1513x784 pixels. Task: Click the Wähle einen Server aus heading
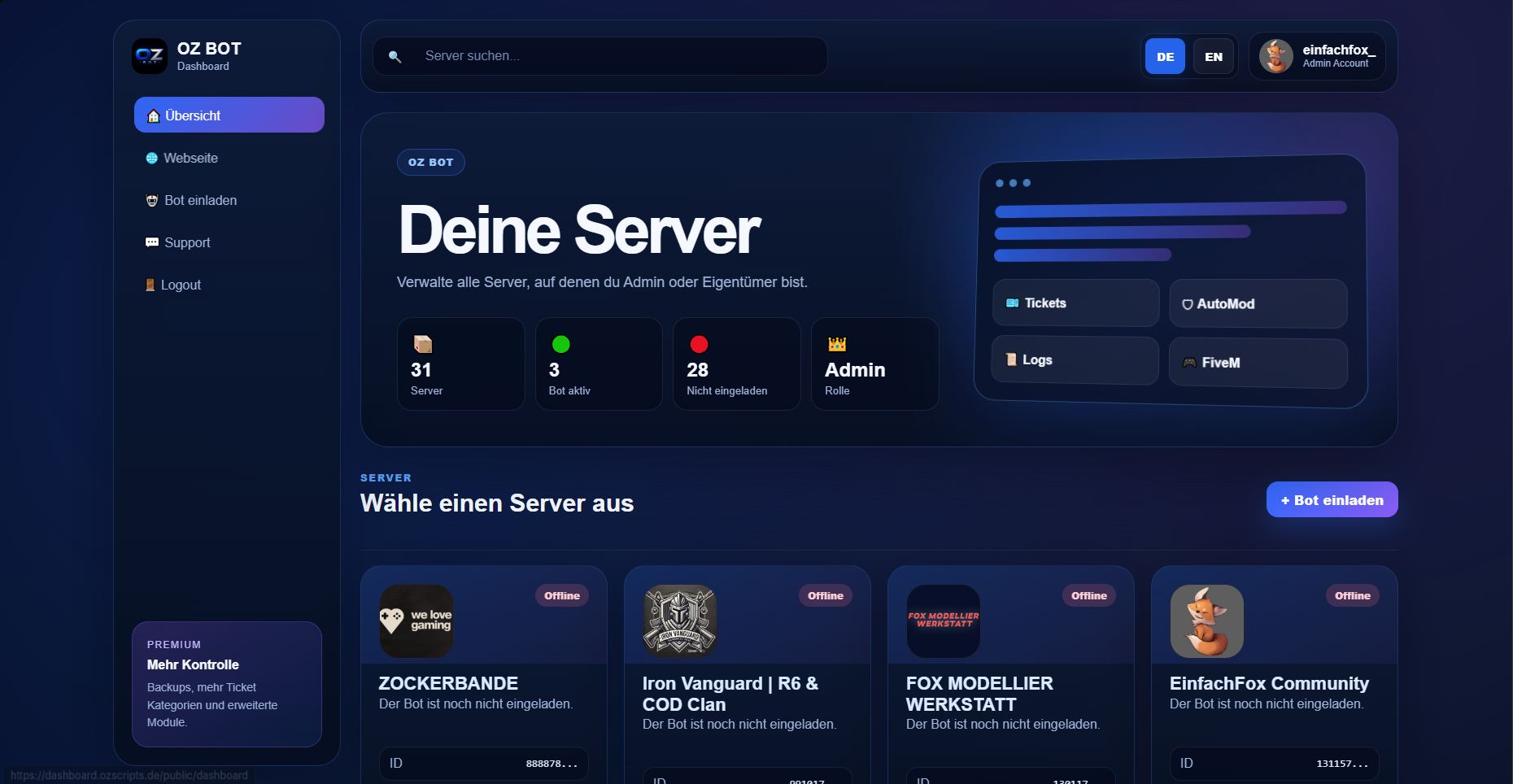[x=497, y=503]
